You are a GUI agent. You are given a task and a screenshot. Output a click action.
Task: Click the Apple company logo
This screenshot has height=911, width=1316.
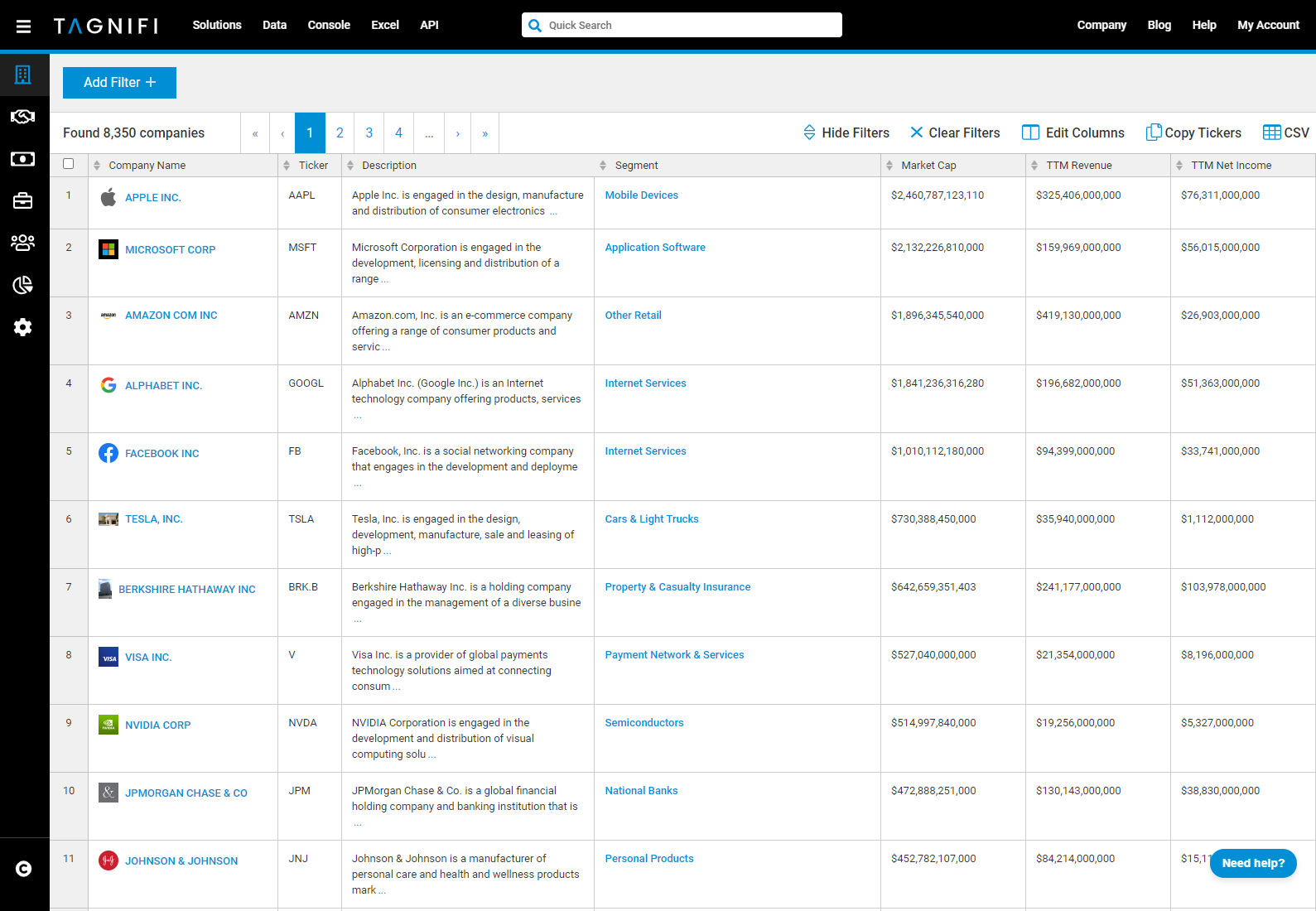click(108, 197)
